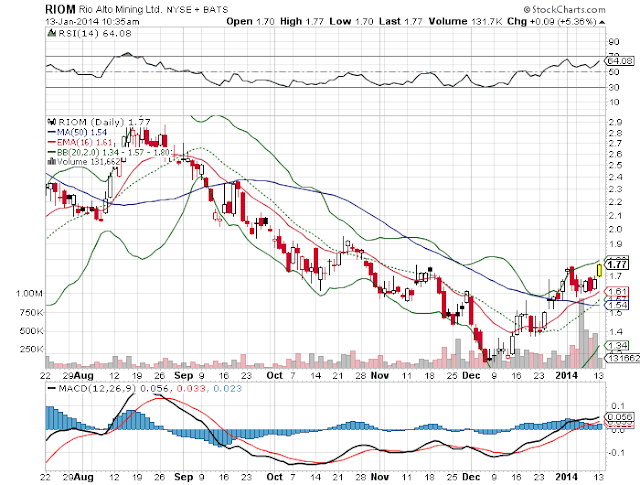640x485 pixels.
Task: Click 2014 on the MACD panel date axis
Action: [x=567, y=477]
